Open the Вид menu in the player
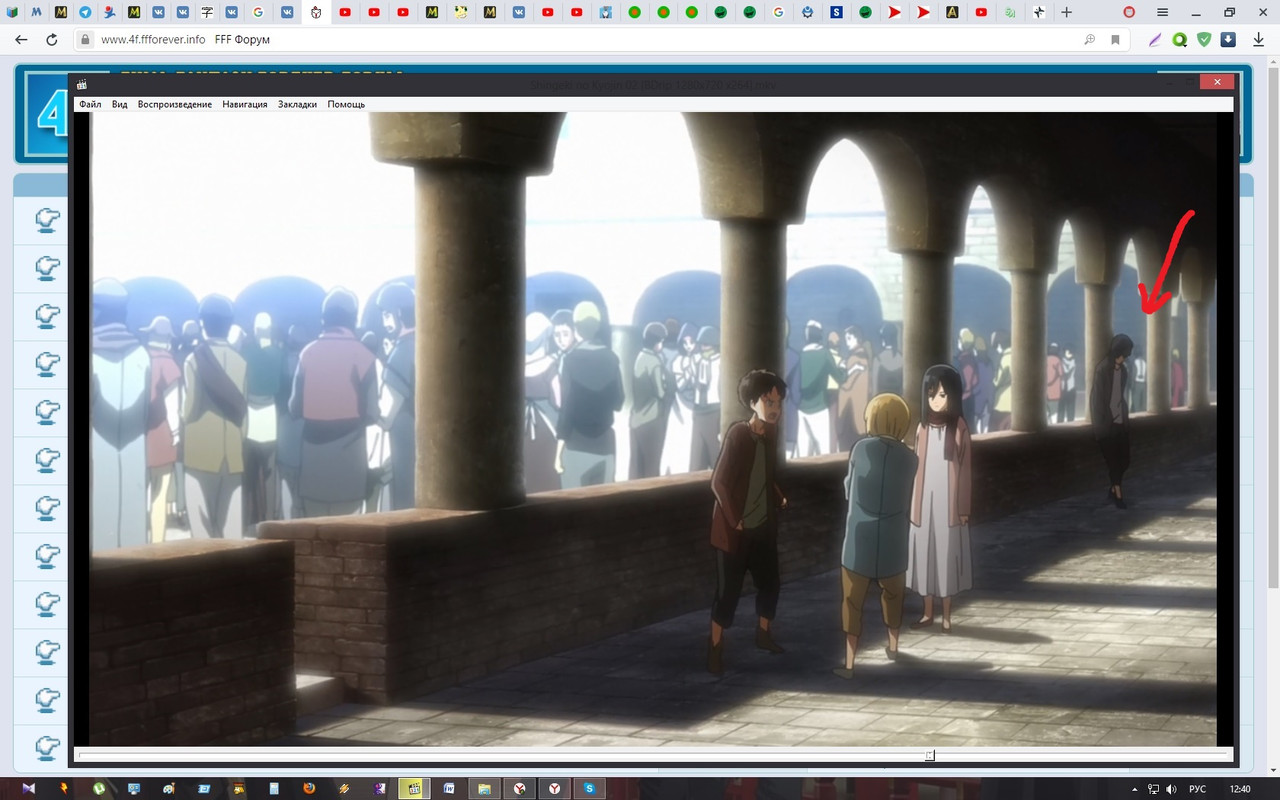This screenshot has width=1280, height=800. coord(120,104)
